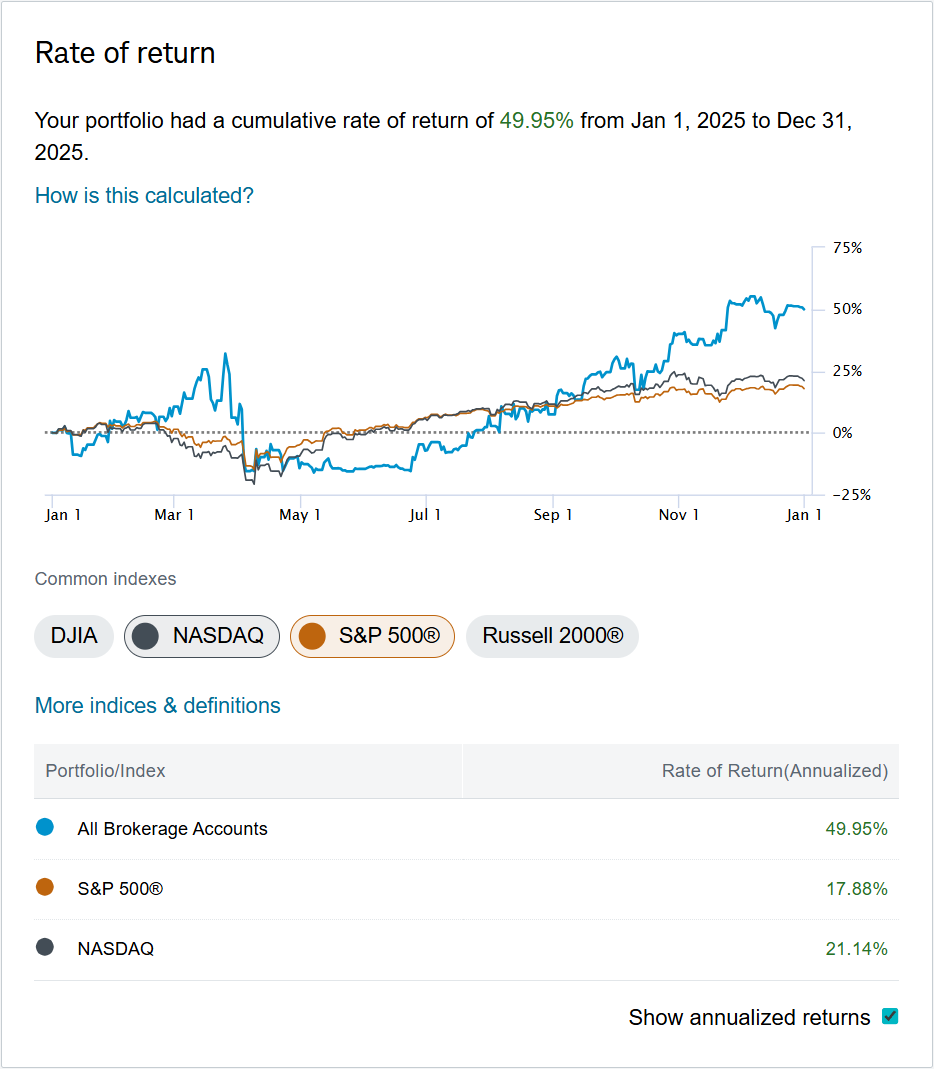This screenshot has height=1069, width=934.
Task: Click the dark circle icon in NASDAQ chip
Action: tap(146, 636)
